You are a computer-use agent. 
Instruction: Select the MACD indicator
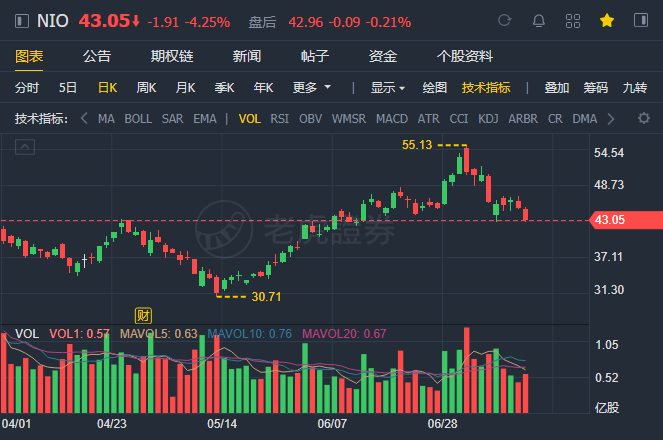click(392, 119)
